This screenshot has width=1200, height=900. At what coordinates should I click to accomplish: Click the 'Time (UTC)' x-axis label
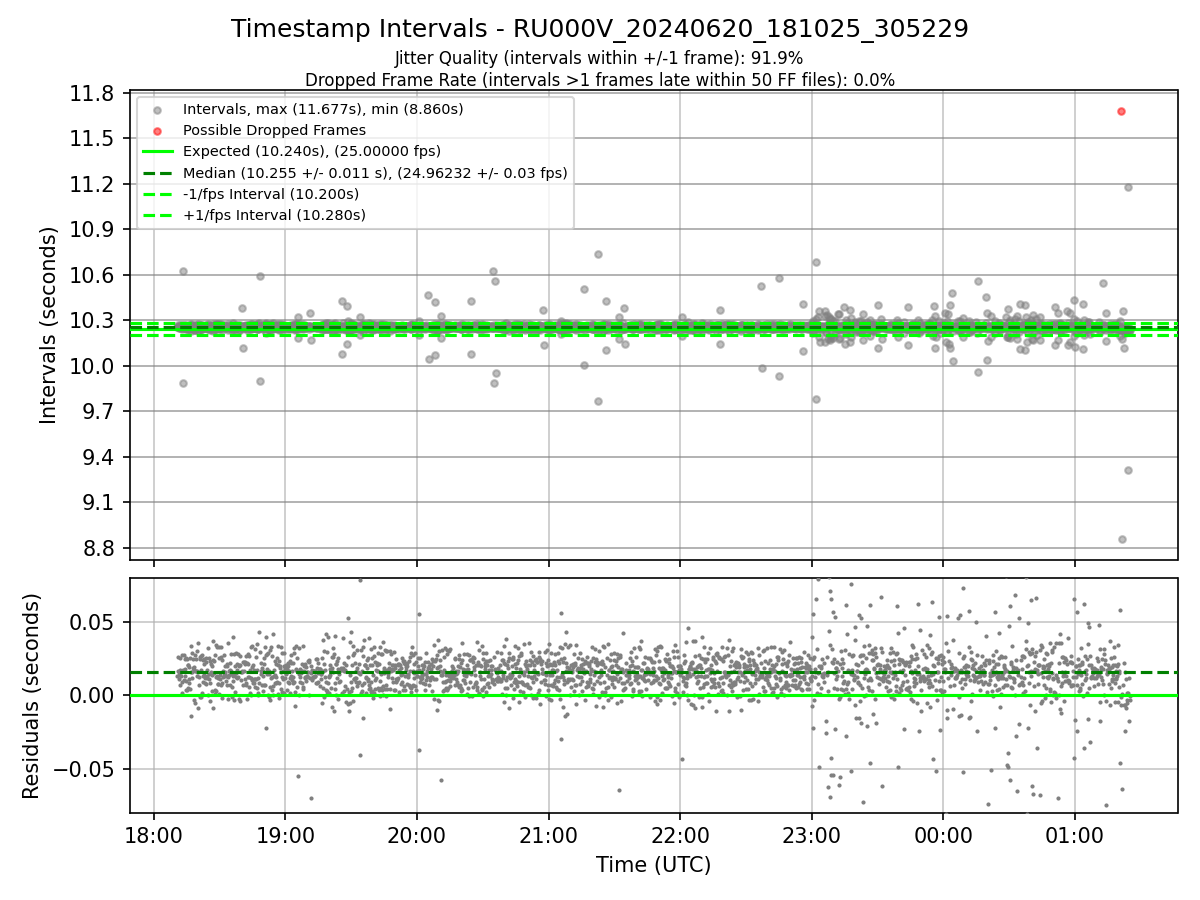(x=653, y=865)
